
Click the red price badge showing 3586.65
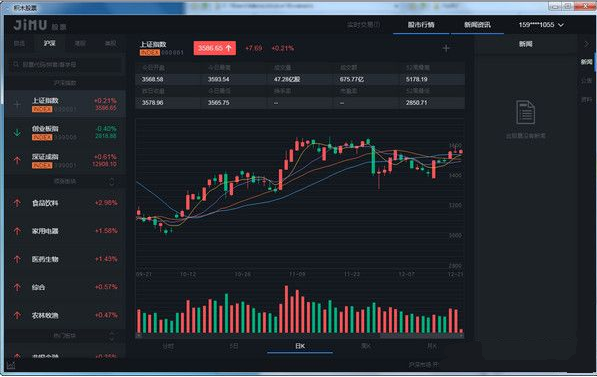coord(214,48)
